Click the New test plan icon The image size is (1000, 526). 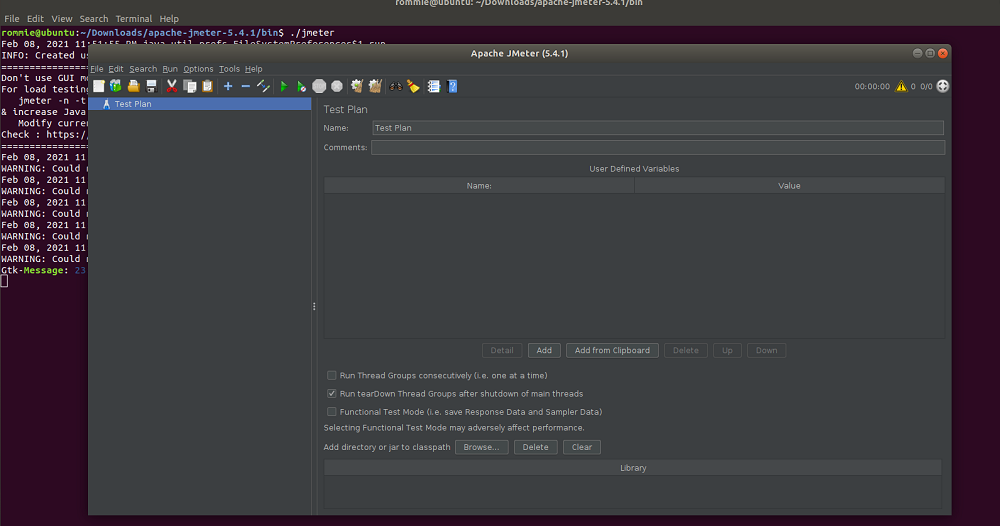point(99,86)
